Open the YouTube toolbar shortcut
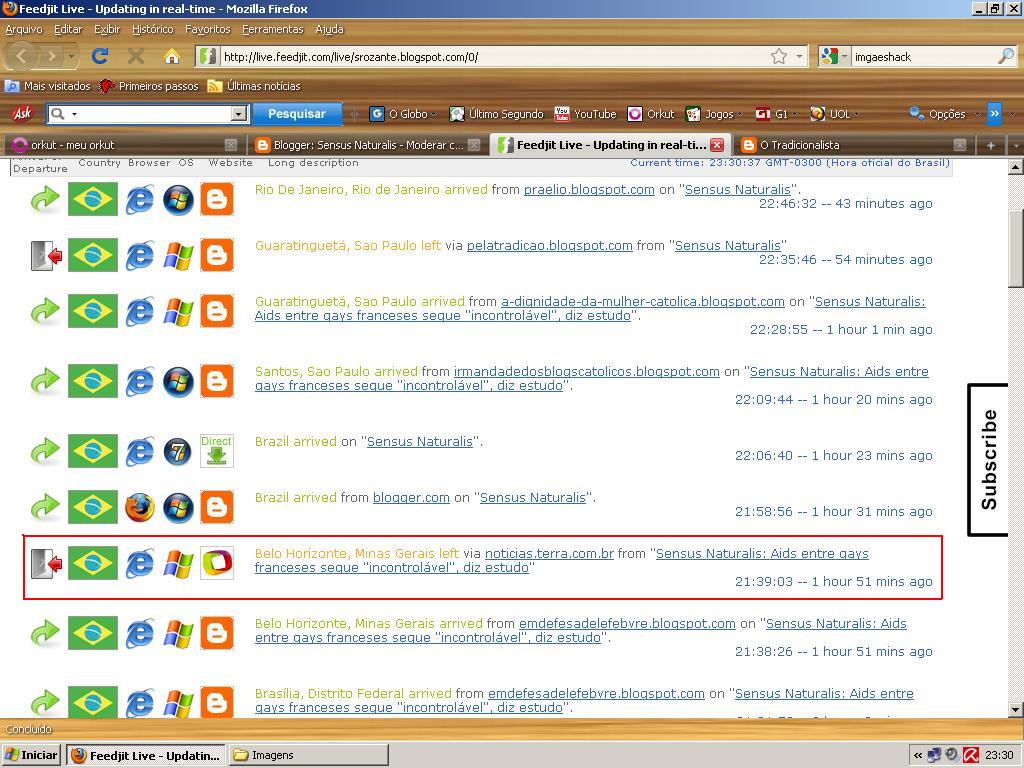The height and width of the screenshot is (768, 1024). (x=585, y=114)
